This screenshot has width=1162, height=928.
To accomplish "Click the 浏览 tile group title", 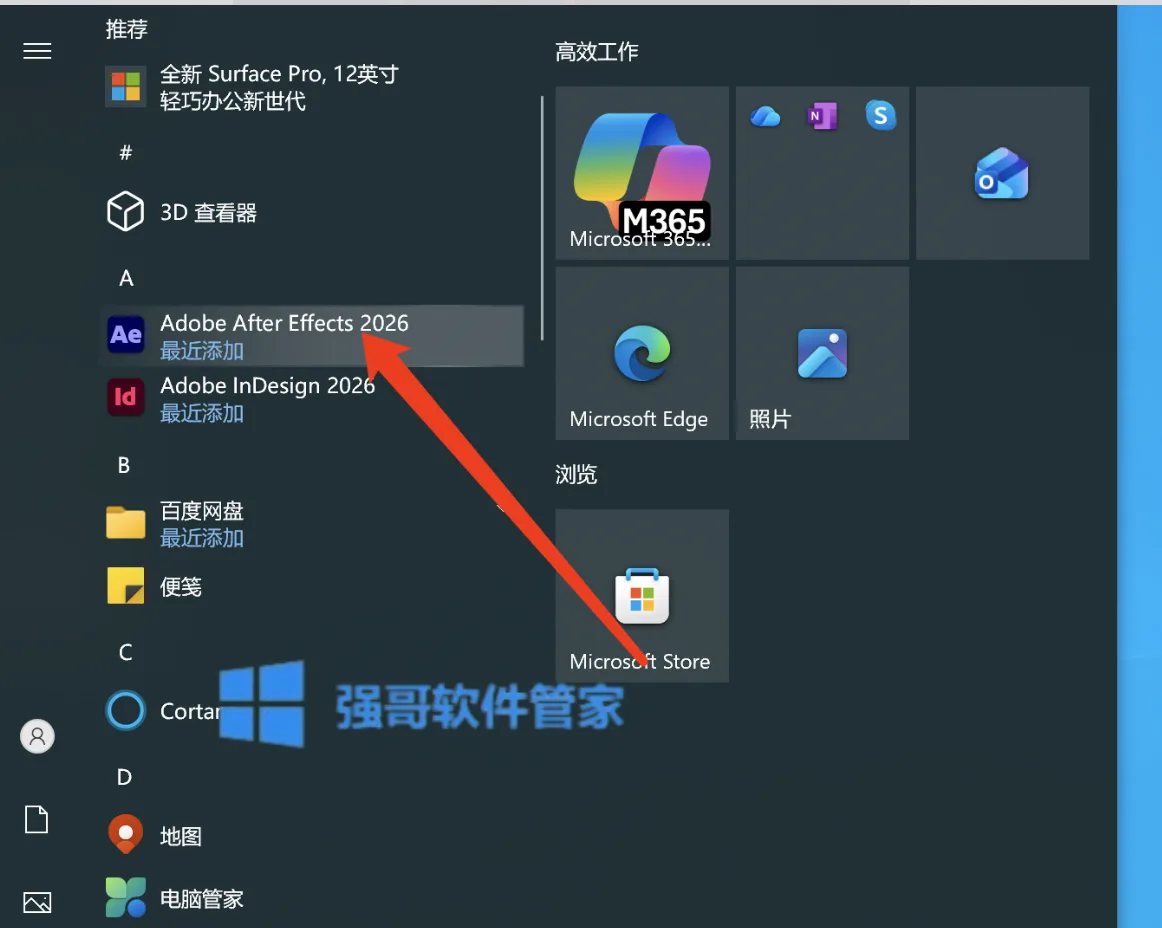I will click(576, 474).
